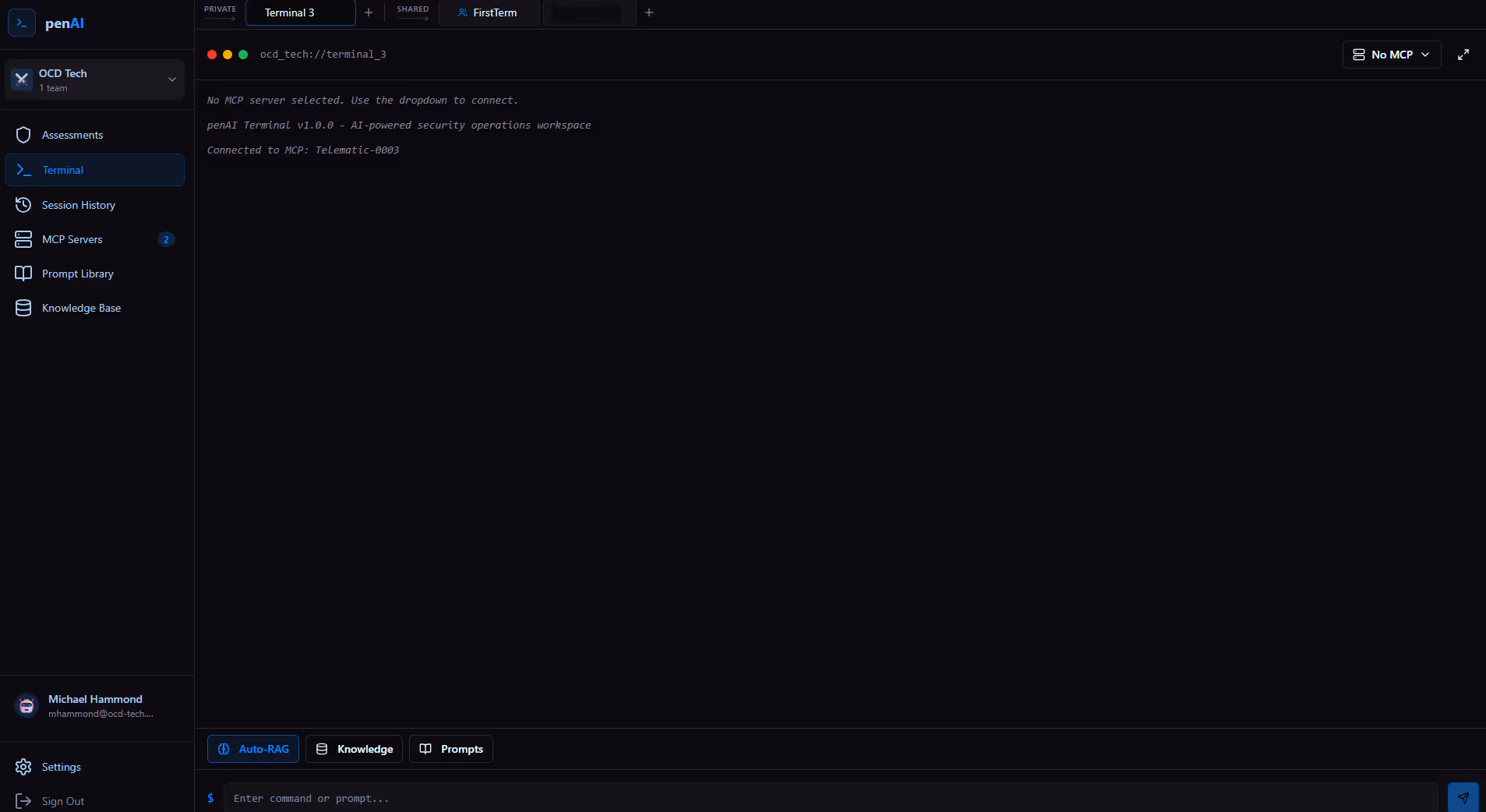Click the OCD Tech team avatar icon

(x=22, y=79)
